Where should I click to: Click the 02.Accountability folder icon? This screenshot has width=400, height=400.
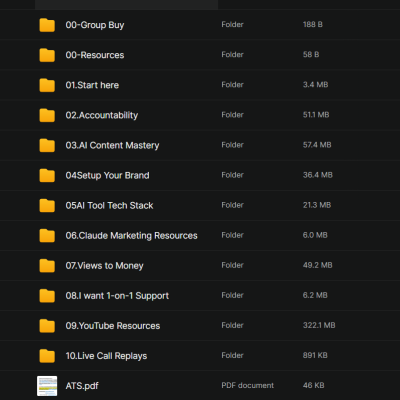click(47, 115)
